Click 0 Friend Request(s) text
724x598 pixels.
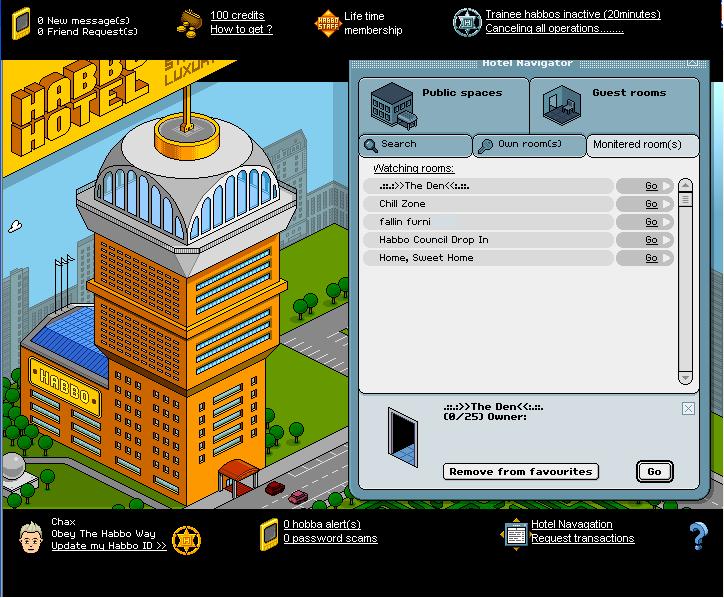click(x=87, y=32)
